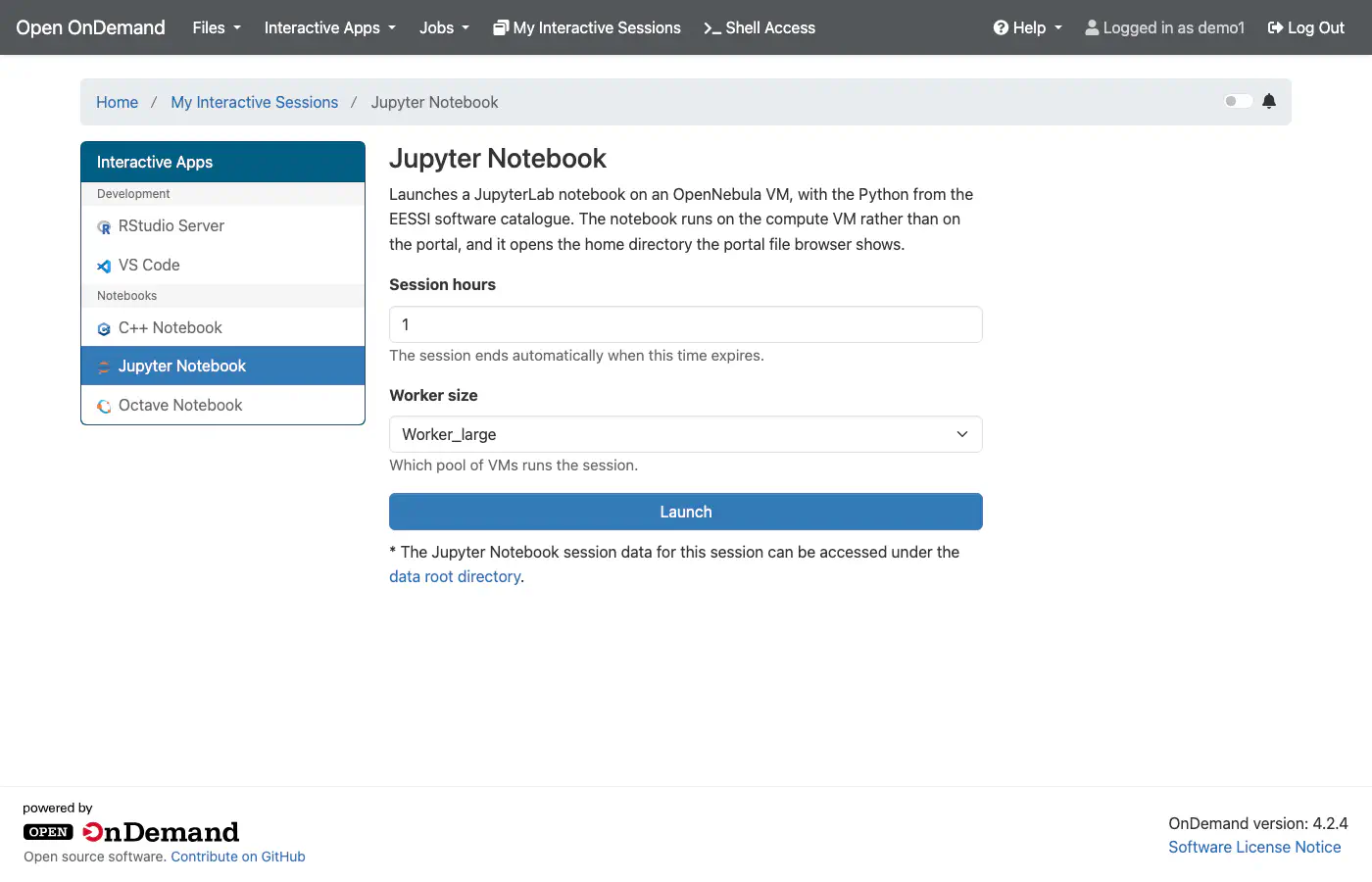Click Log Out in the navbar

click(1306, 27)
